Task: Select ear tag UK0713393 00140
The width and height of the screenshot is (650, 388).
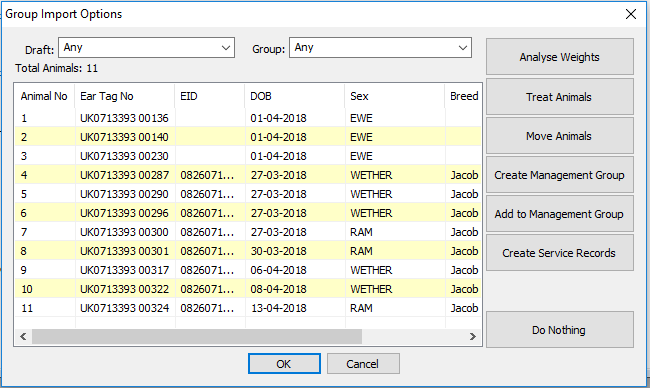Action: click(124, 137)
